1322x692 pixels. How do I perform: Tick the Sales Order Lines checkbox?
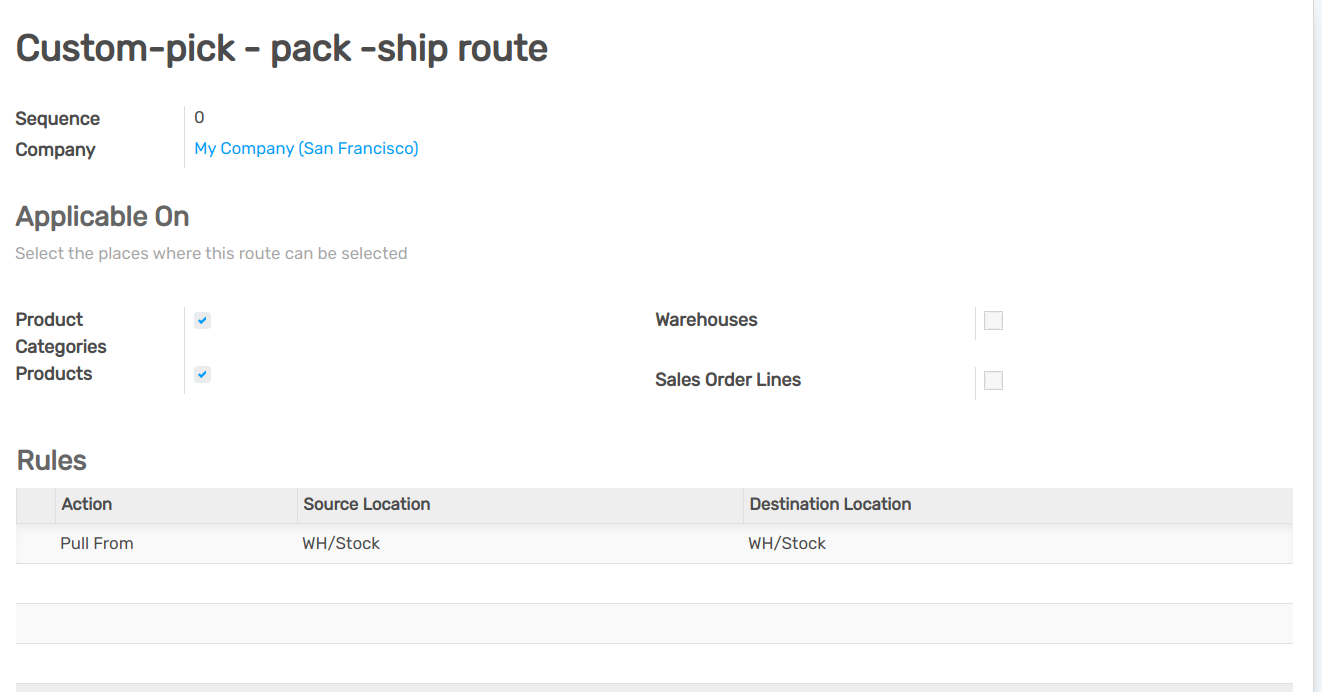click(x=993, y=381)
